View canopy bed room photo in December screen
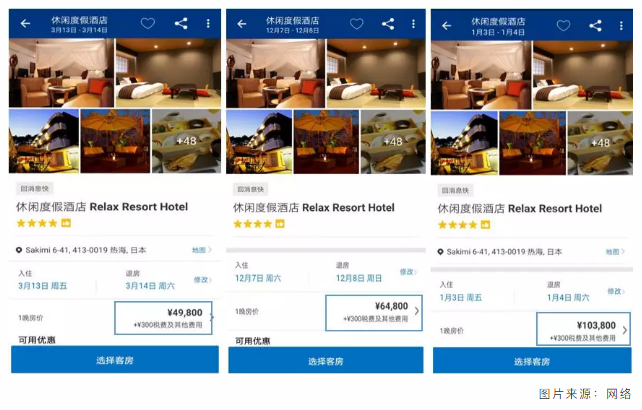This screenshot has height=410, width=642. [x=275, y=73]
